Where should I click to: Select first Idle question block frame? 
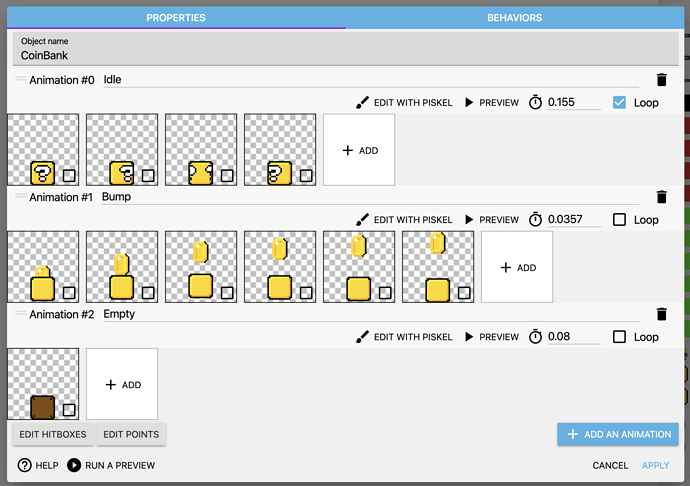tap(43, 150)
